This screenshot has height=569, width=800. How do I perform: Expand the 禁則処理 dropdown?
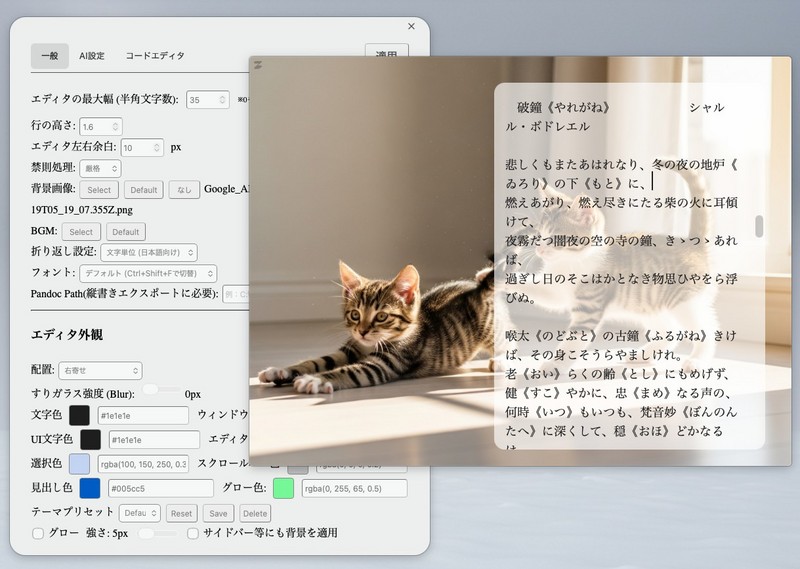100,168
